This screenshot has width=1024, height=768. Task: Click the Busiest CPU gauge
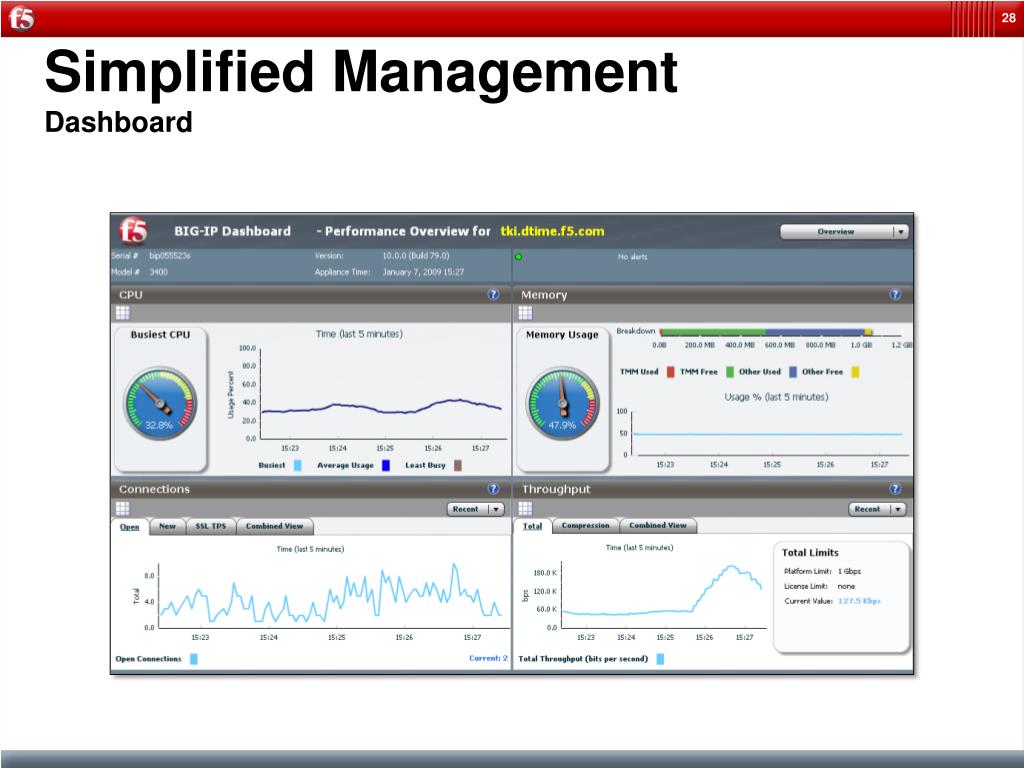[160, 403]
